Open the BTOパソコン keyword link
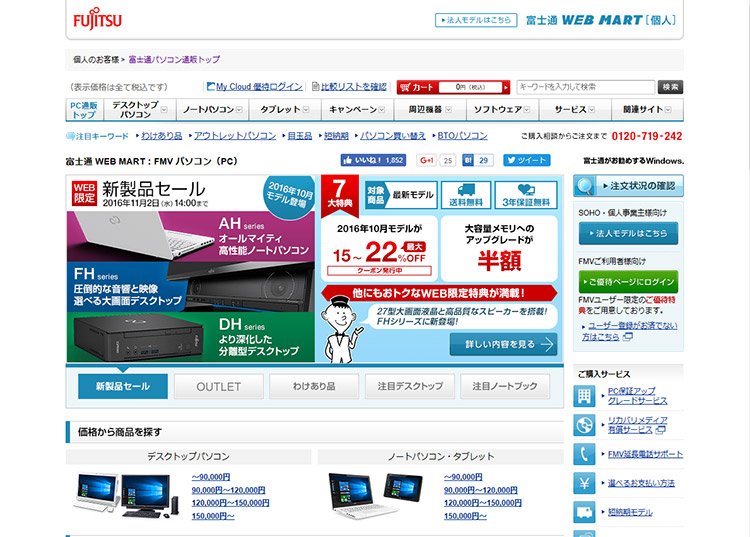750x537 pixels. point(462,136)
